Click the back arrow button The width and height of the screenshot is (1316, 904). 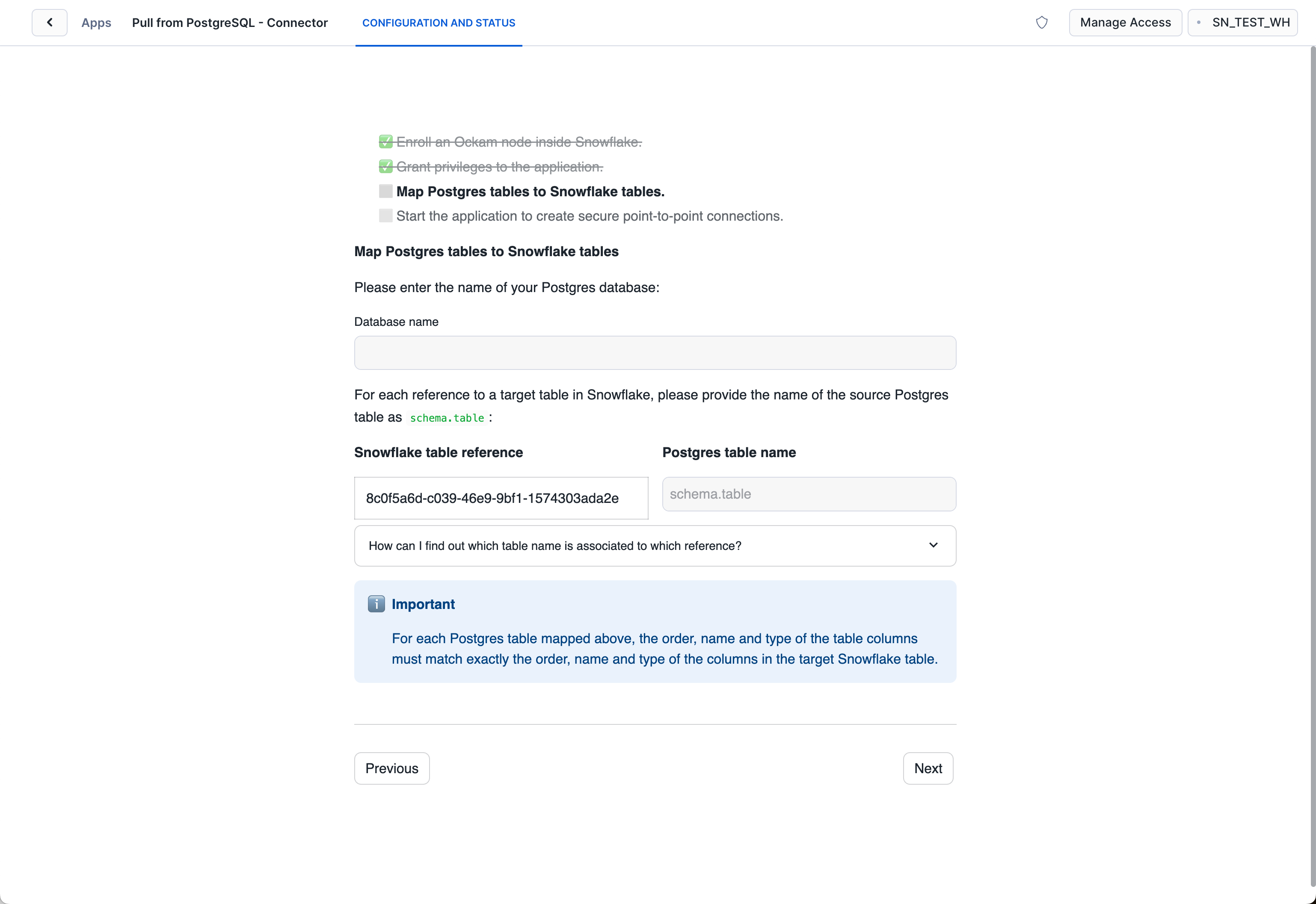pos(49,23)
